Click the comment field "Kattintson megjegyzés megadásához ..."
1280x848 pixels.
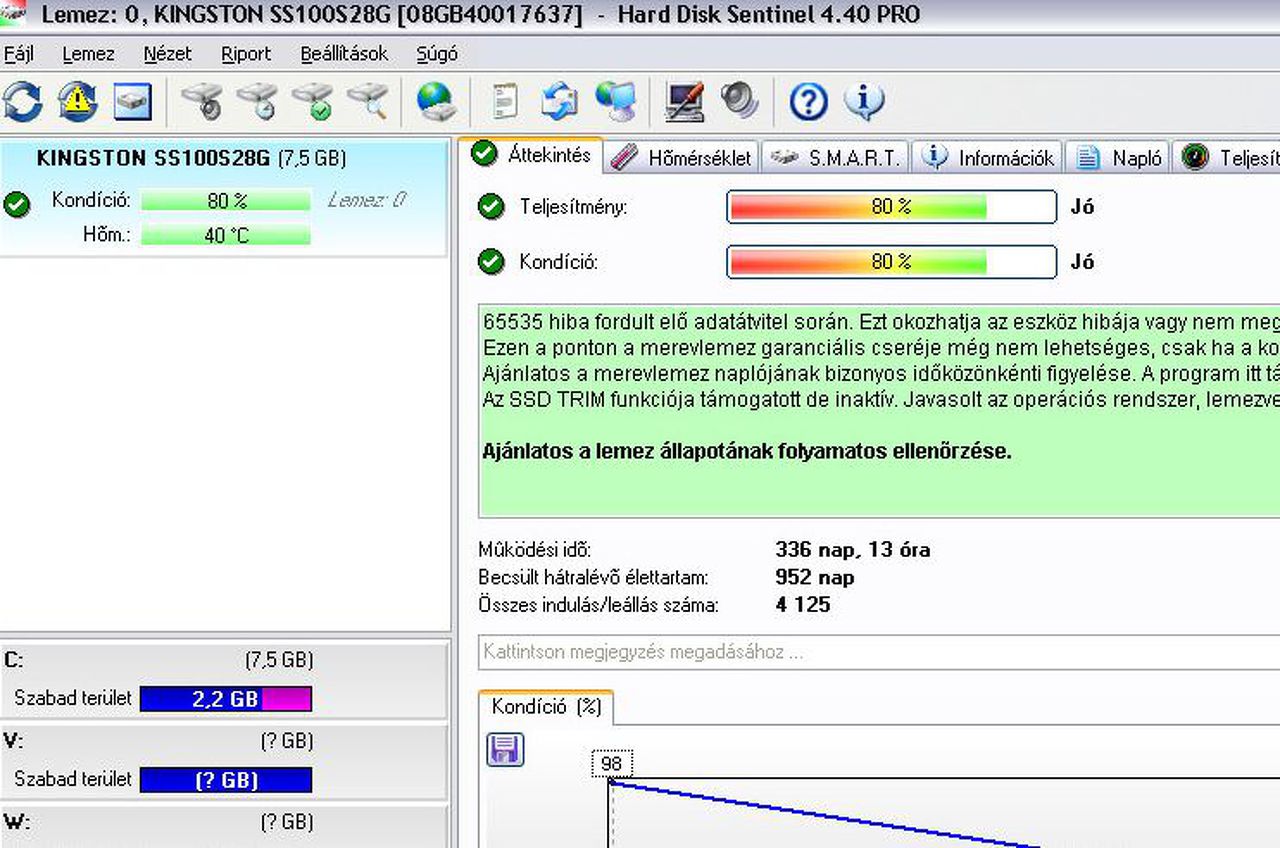pos(879,652)
